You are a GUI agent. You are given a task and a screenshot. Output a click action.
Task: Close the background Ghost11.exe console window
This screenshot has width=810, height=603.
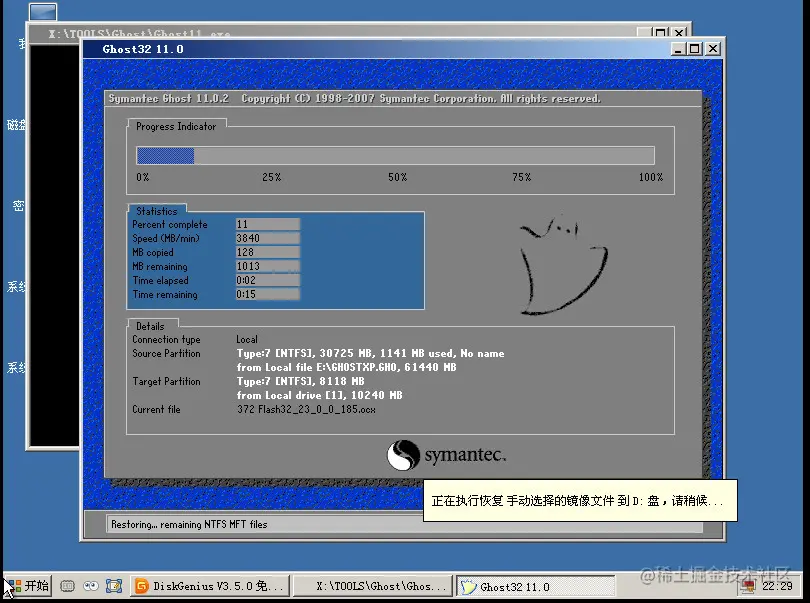tap(679, 33)
